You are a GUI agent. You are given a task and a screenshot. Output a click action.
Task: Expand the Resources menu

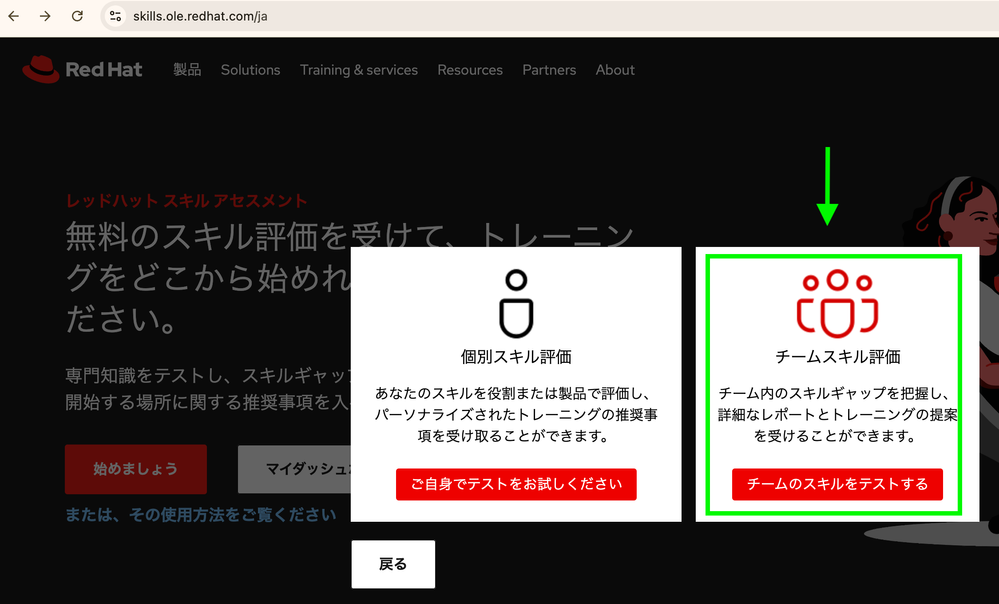pyautogui.click(x=470, y=70)
